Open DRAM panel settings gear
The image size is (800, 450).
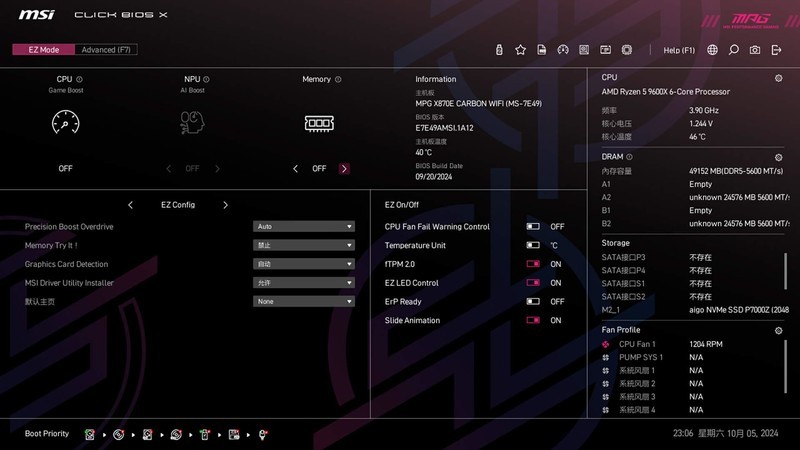[779, 157]
